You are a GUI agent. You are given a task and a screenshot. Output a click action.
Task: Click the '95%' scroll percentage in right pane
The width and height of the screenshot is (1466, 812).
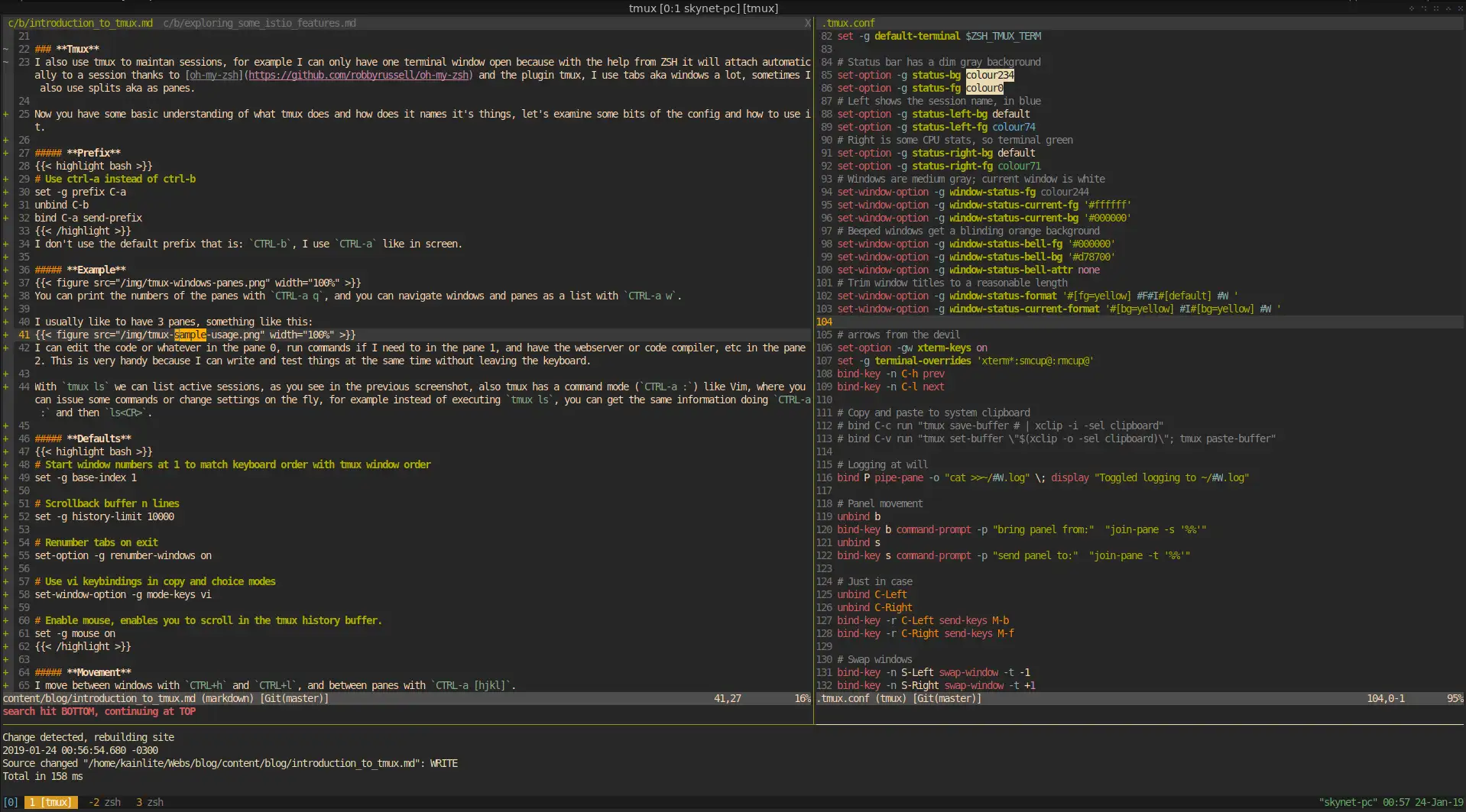[1455, 698]
